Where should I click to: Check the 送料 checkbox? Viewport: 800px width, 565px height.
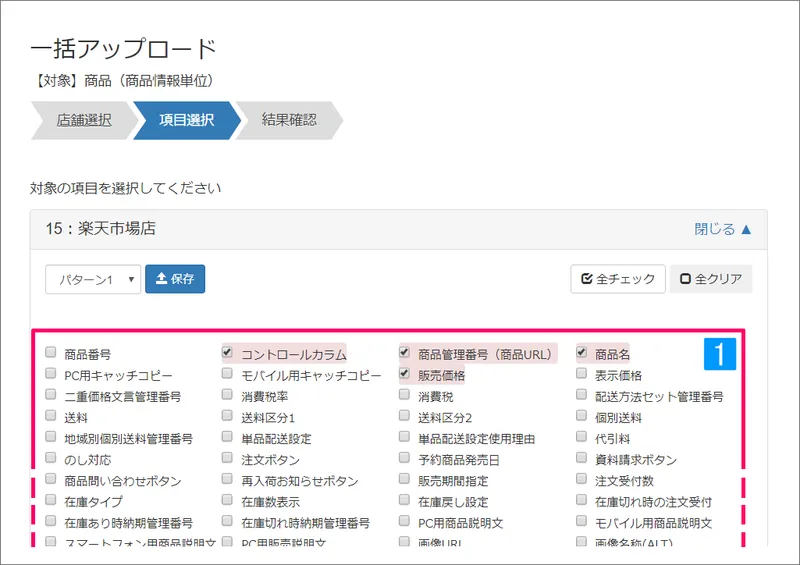(x=51, y=415)
